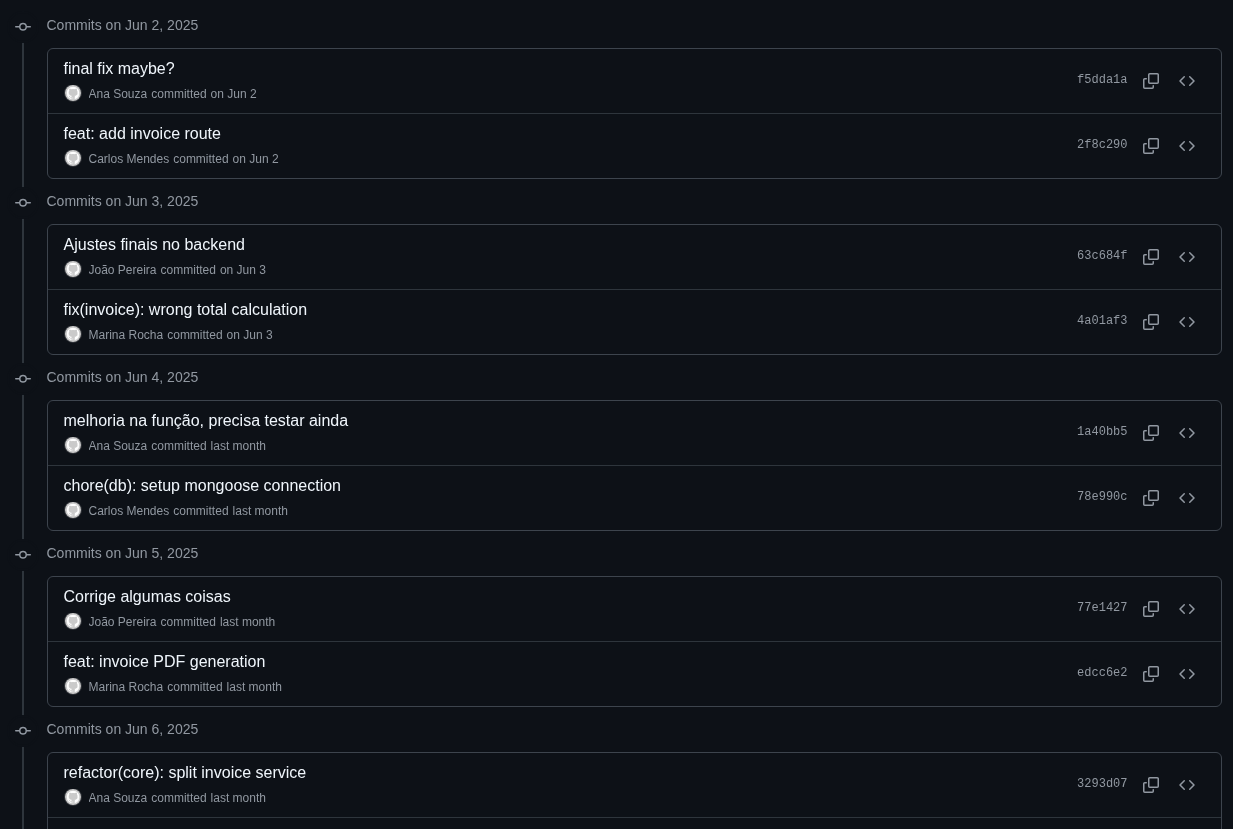Browse code at commit 63c684f
Screen dimensions: 1233x829
tap(1187, 257)
